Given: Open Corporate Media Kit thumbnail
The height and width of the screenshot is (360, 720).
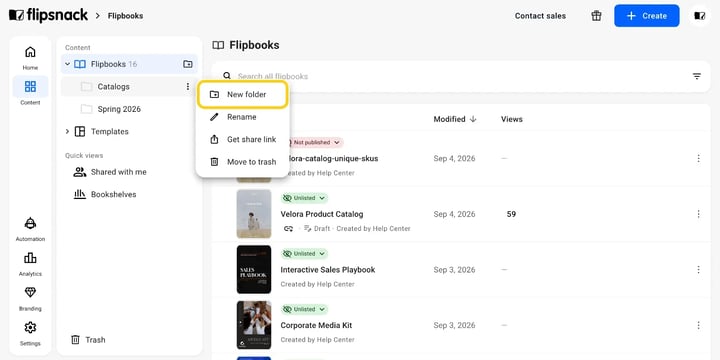Looking at the screenshot, I should point(254,325).
